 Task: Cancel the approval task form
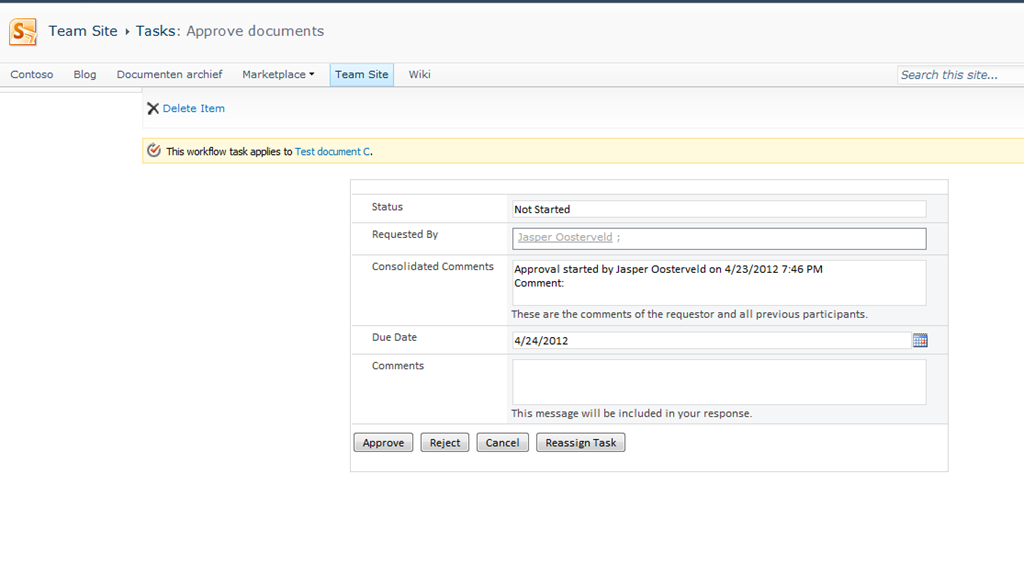(x=502, y=443)
